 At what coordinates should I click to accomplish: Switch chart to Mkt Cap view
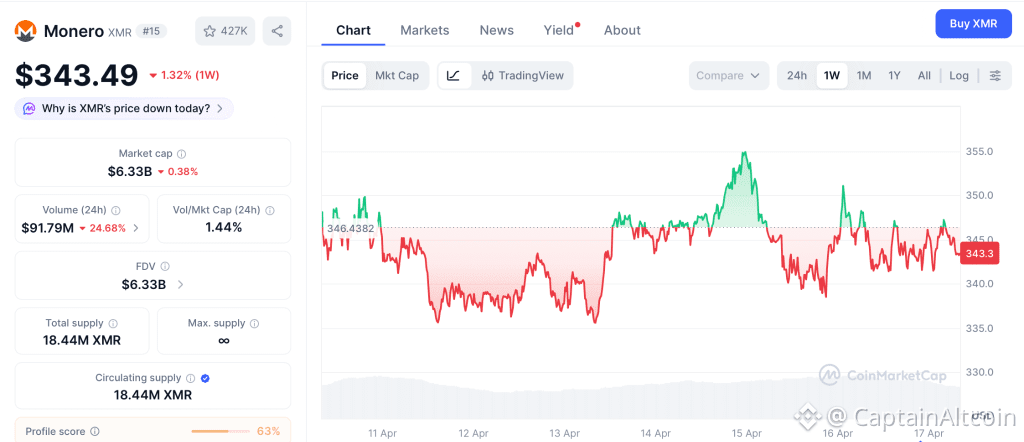[397, 76]
